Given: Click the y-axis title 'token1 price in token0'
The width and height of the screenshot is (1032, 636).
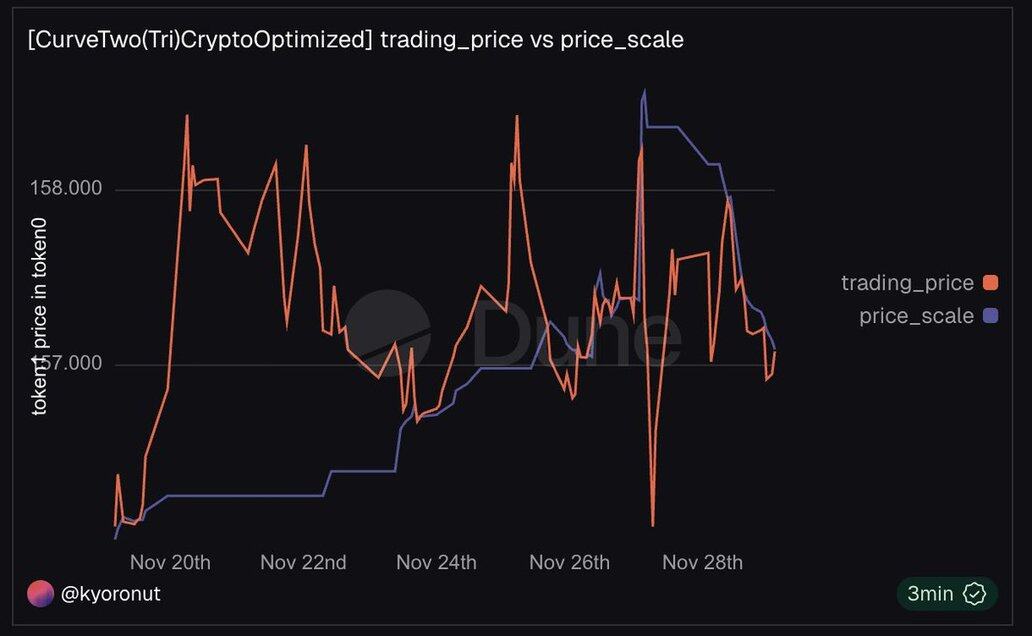Looking at the screenshot, I should (40, 318).
